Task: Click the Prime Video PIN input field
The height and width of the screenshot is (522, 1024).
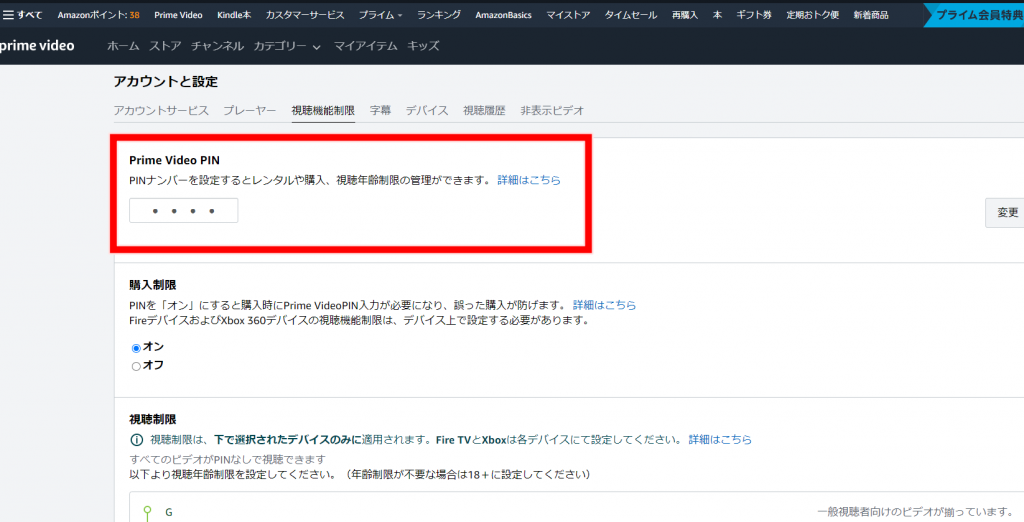Action: click(x=184, y=211)
